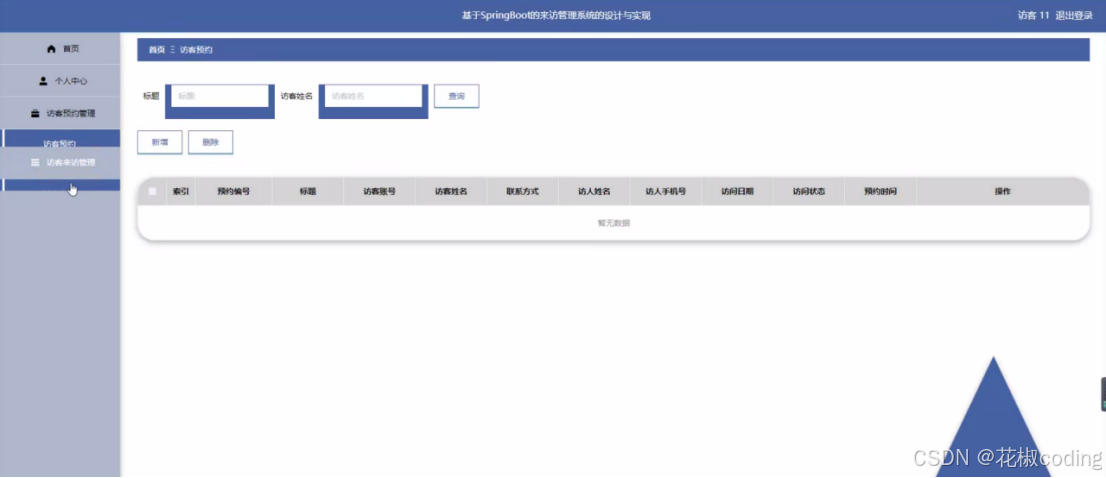Screen dimensions: 1106x478
Task: Click the 首页 breadcrumb link
Action: (157, 50)
